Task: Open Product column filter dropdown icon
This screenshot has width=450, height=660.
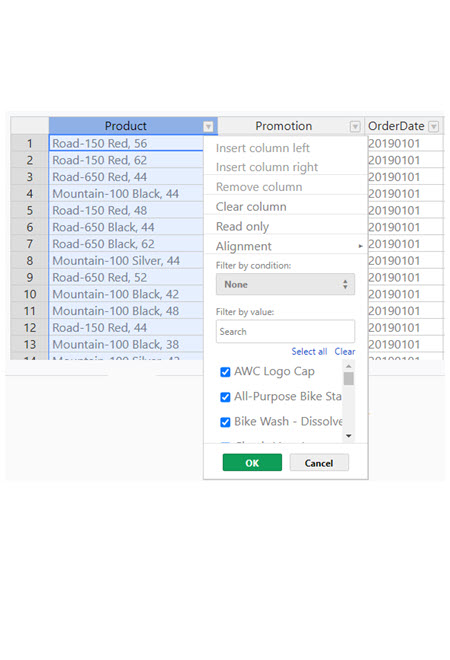Action: tap(208, 126)
